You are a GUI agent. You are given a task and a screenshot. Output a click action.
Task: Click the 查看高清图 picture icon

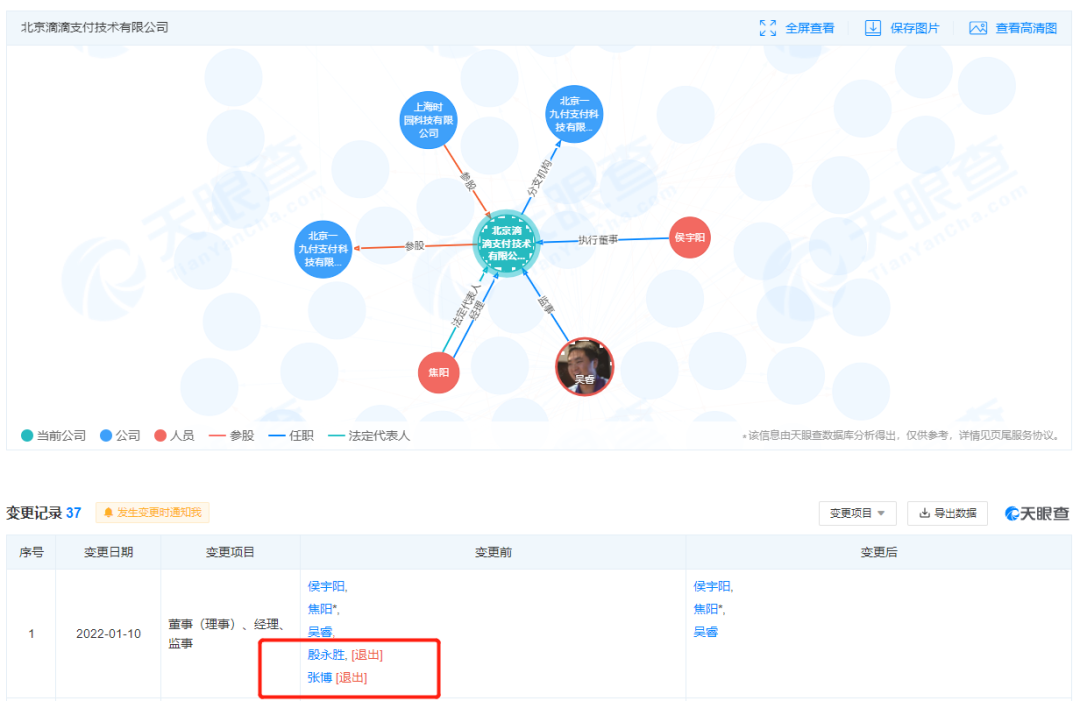[x=978, y=28]
